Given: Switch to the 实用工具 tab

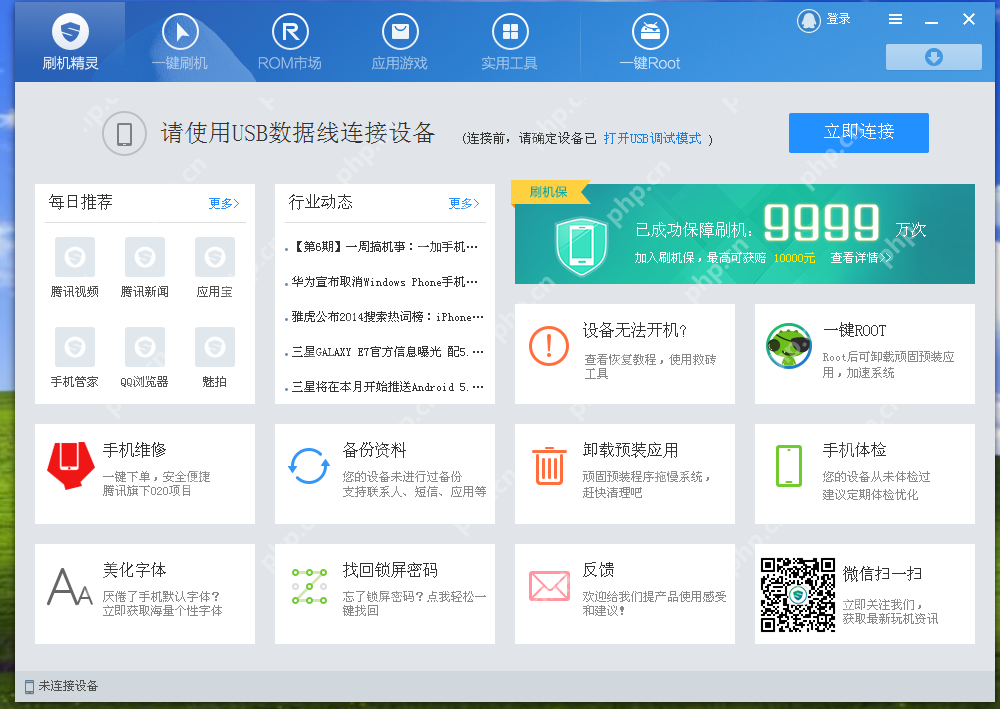Looking at the screenshot, I should coord(509,42).
